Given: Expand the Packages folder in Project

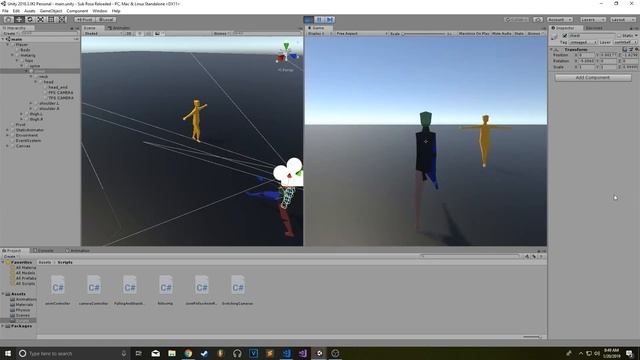Looking at the screenshot, I should point(3,326).
